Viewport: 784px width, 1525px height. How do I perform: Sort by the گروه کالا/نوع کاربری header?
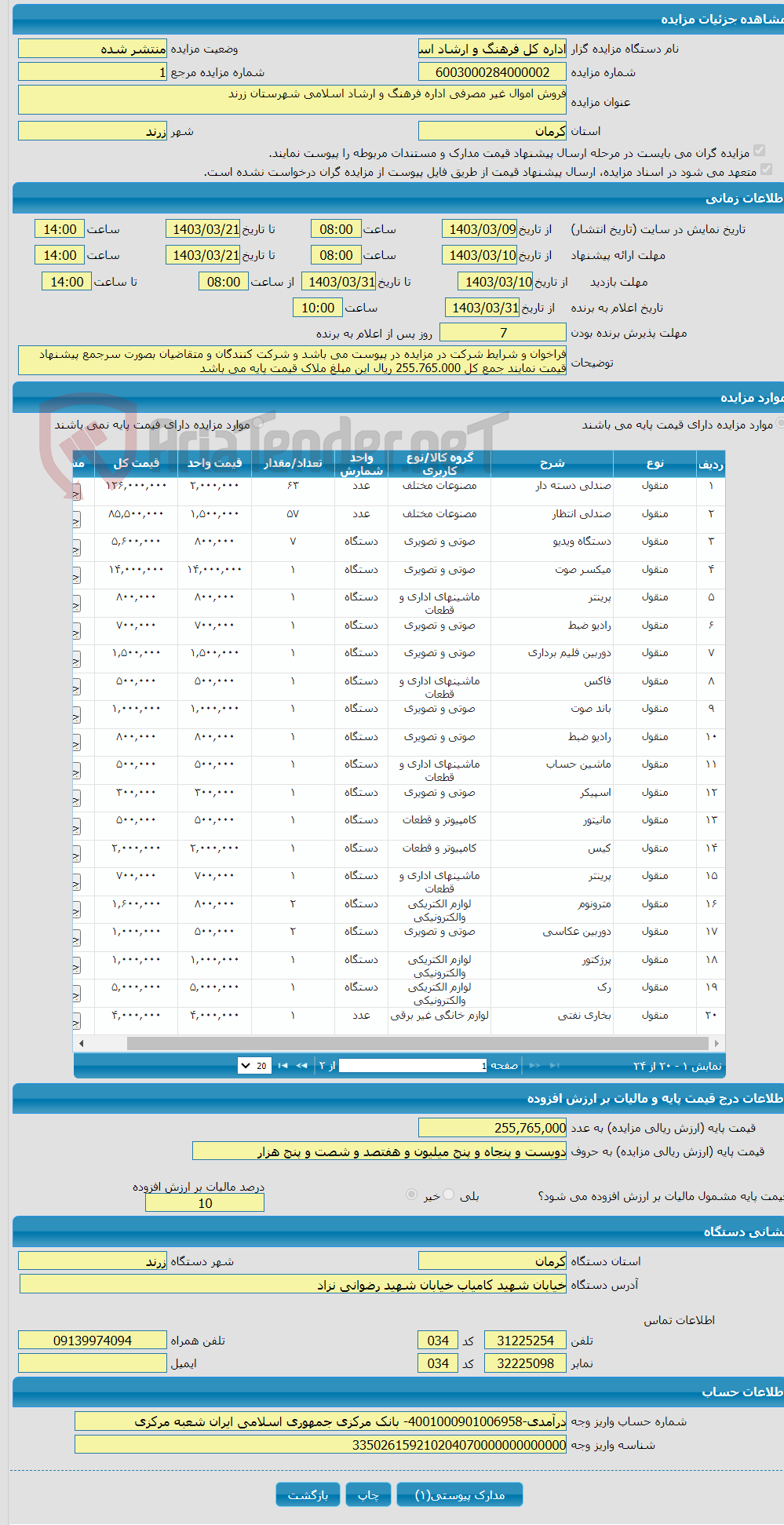tap(439, 464)
